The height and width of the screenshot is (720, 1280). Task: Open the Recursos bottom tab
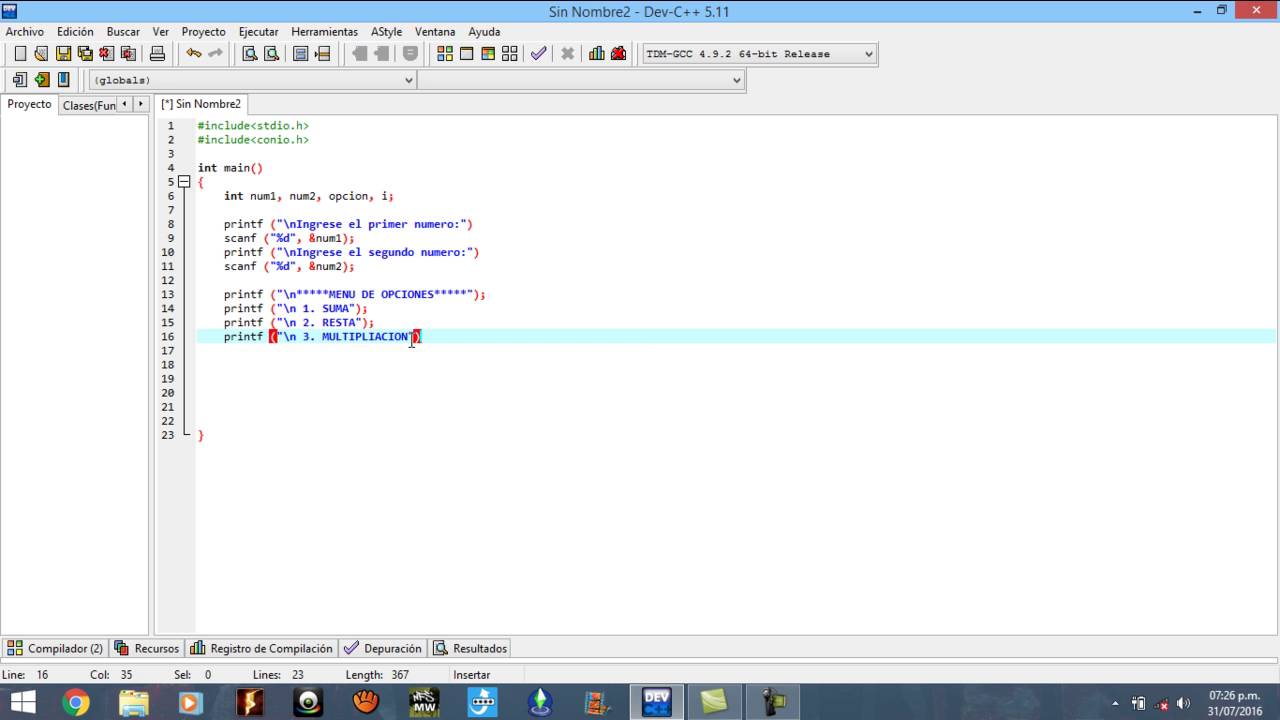tap(147, 648)
